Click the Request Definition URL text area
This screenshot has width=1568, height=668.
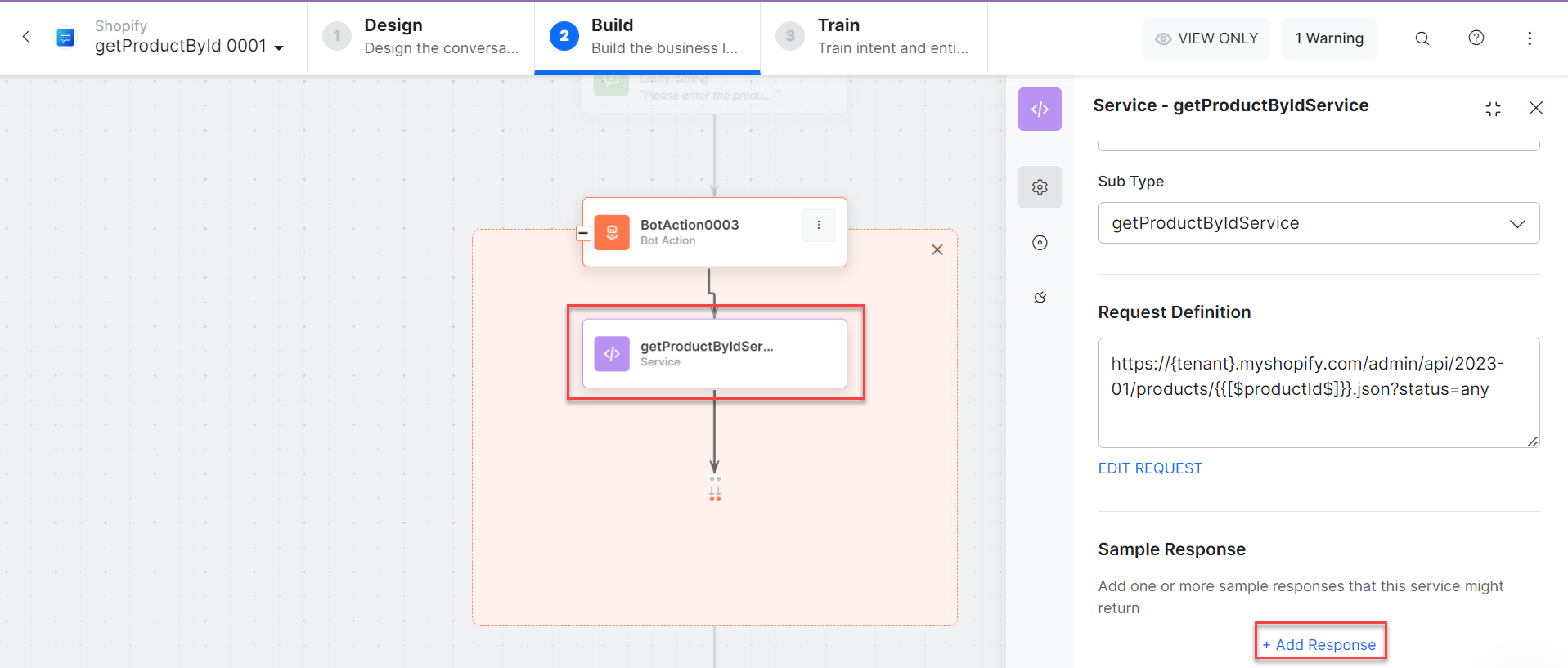pyautogui.click(x=1318, y=392)
